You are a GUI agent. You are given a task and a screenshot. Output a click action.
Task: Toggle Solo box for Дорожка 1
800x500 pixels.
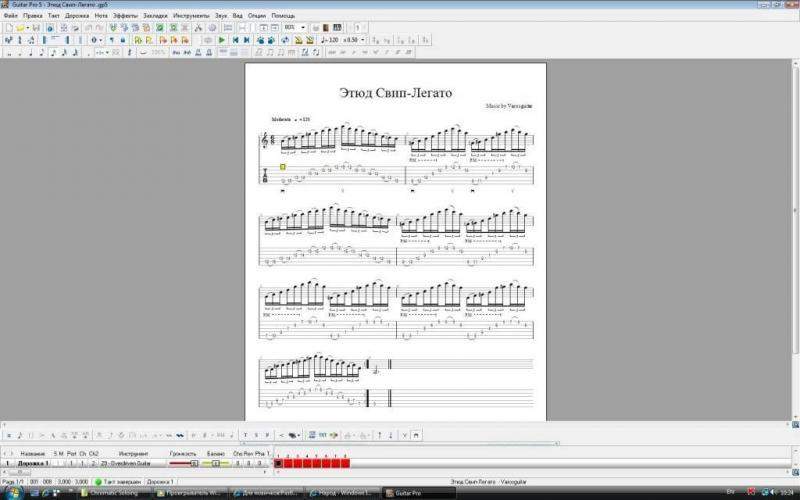pyautogui.click(x=56, y=463)
